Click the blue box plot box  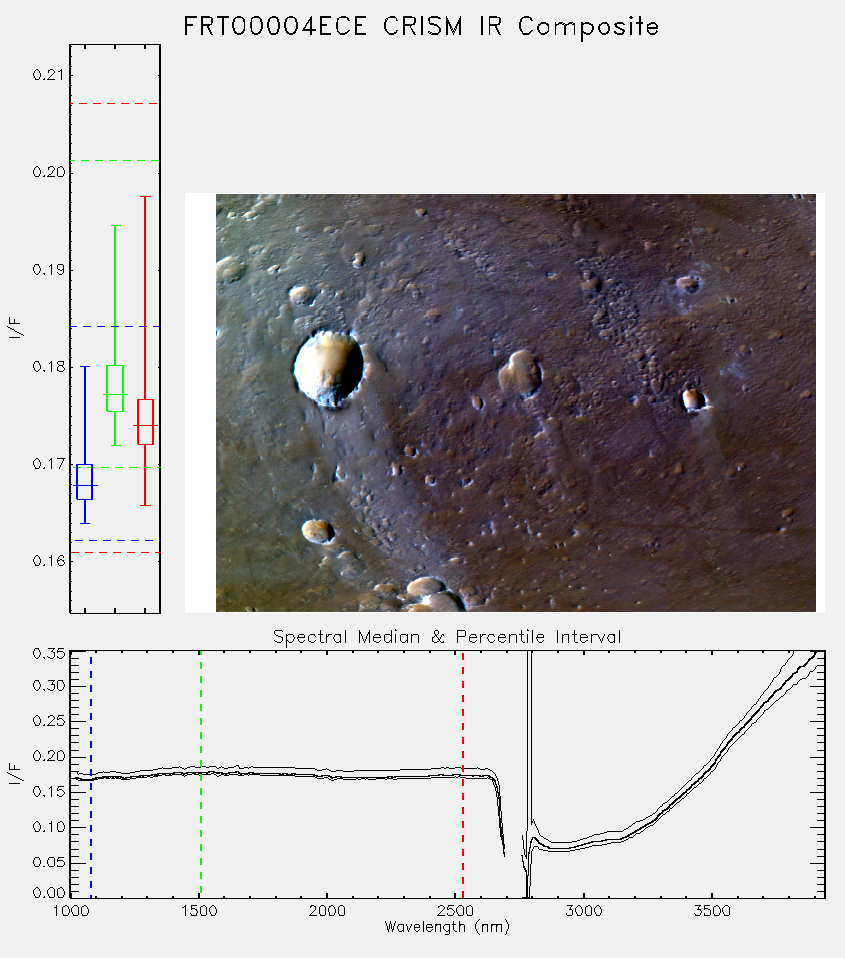pos(84,482)
